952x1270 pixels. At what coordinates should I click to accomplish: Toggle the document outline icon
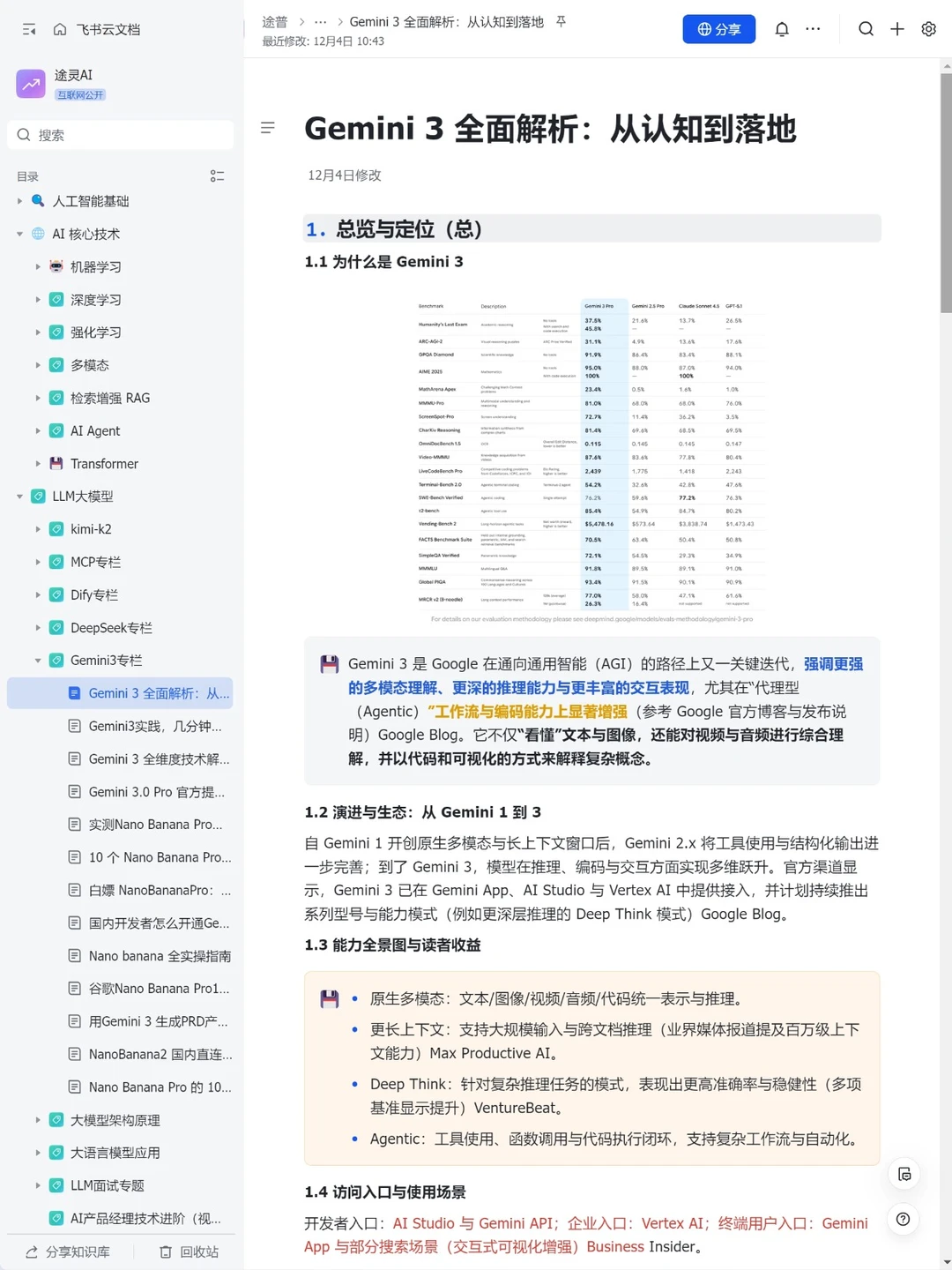(x=268, y=128)
